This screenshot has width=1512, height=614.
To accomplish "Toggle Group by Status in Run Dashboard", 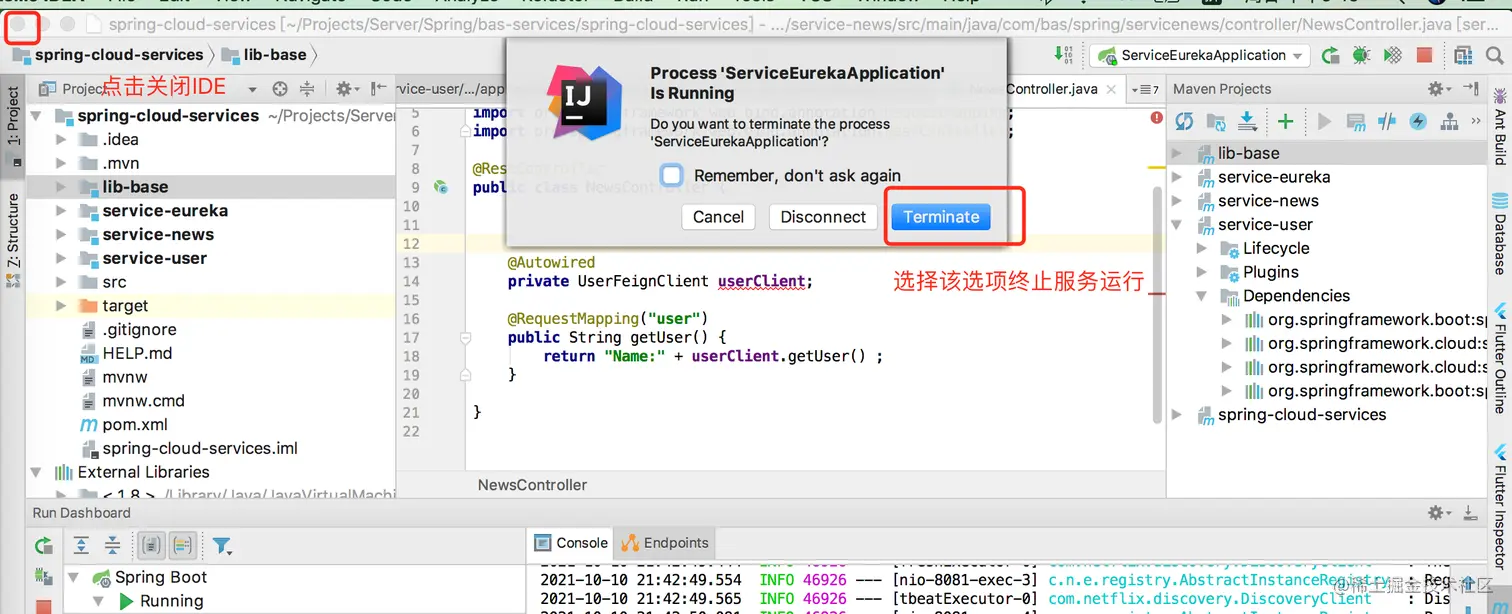I will (x=182, y=546).
